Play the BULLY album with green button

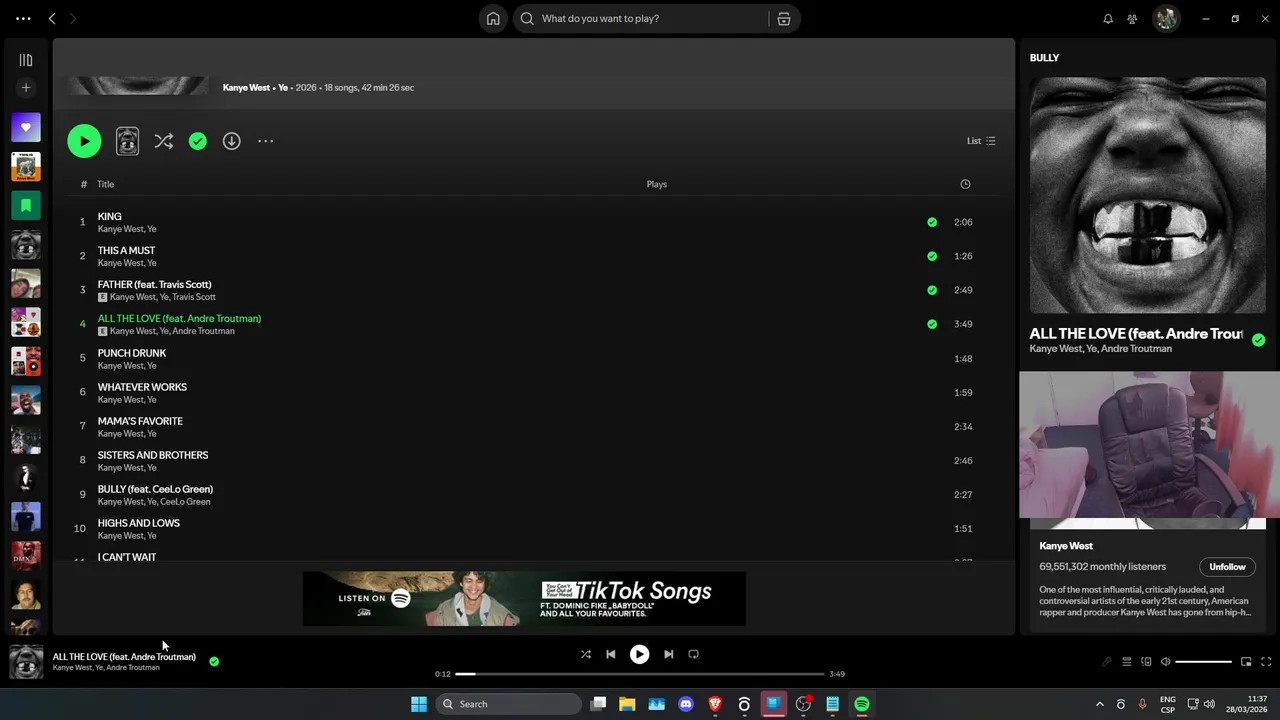[x=84, y=141]
